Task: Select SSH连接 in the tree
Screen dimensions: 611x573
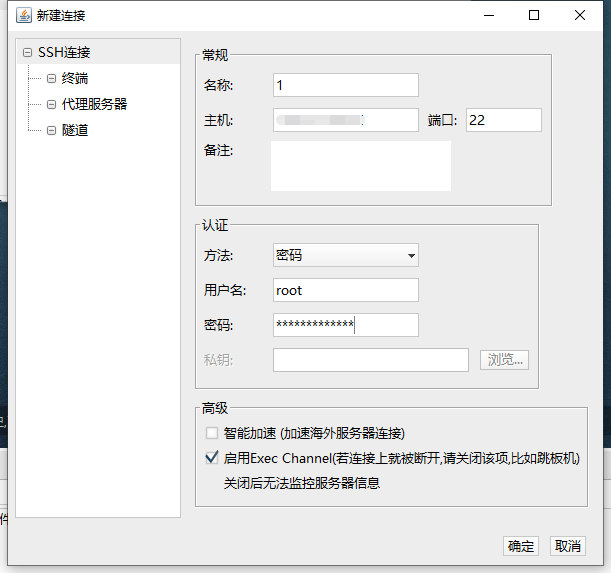Action: point(64,52)
